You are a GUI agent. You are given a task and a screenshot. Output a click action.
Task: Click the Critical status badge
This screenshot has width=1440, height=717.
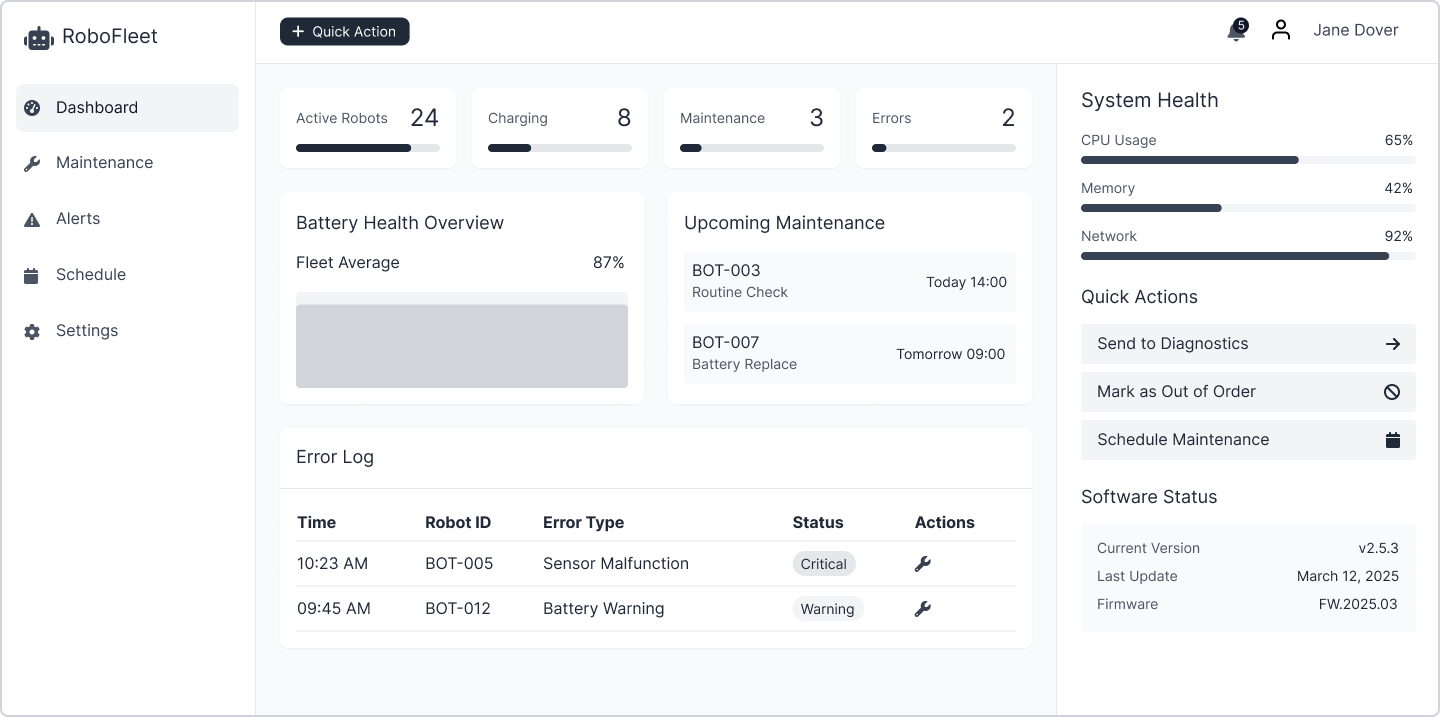(x=824, y=564)
